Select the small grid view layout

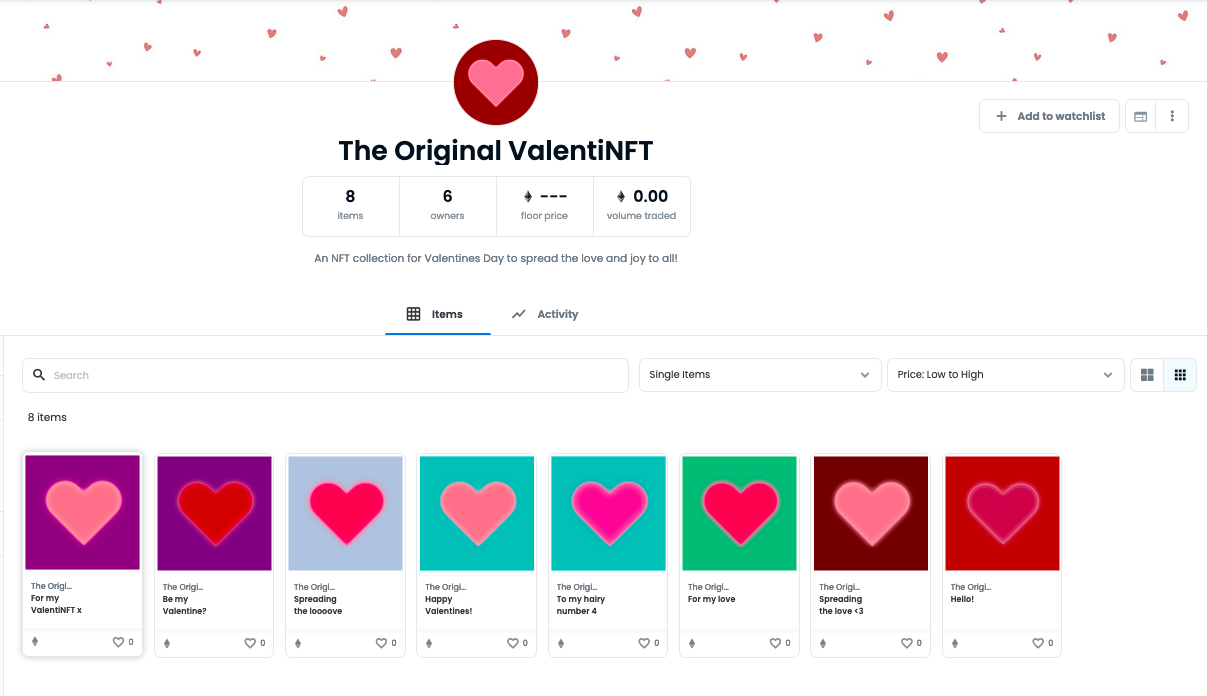1180,374
